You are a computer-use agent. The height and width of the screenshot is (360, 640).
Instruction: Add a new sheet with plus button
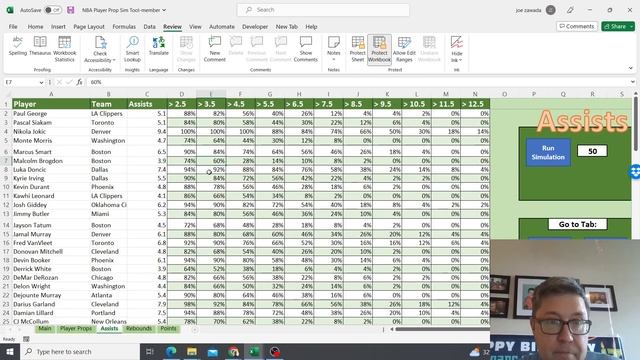coord(195,329)
